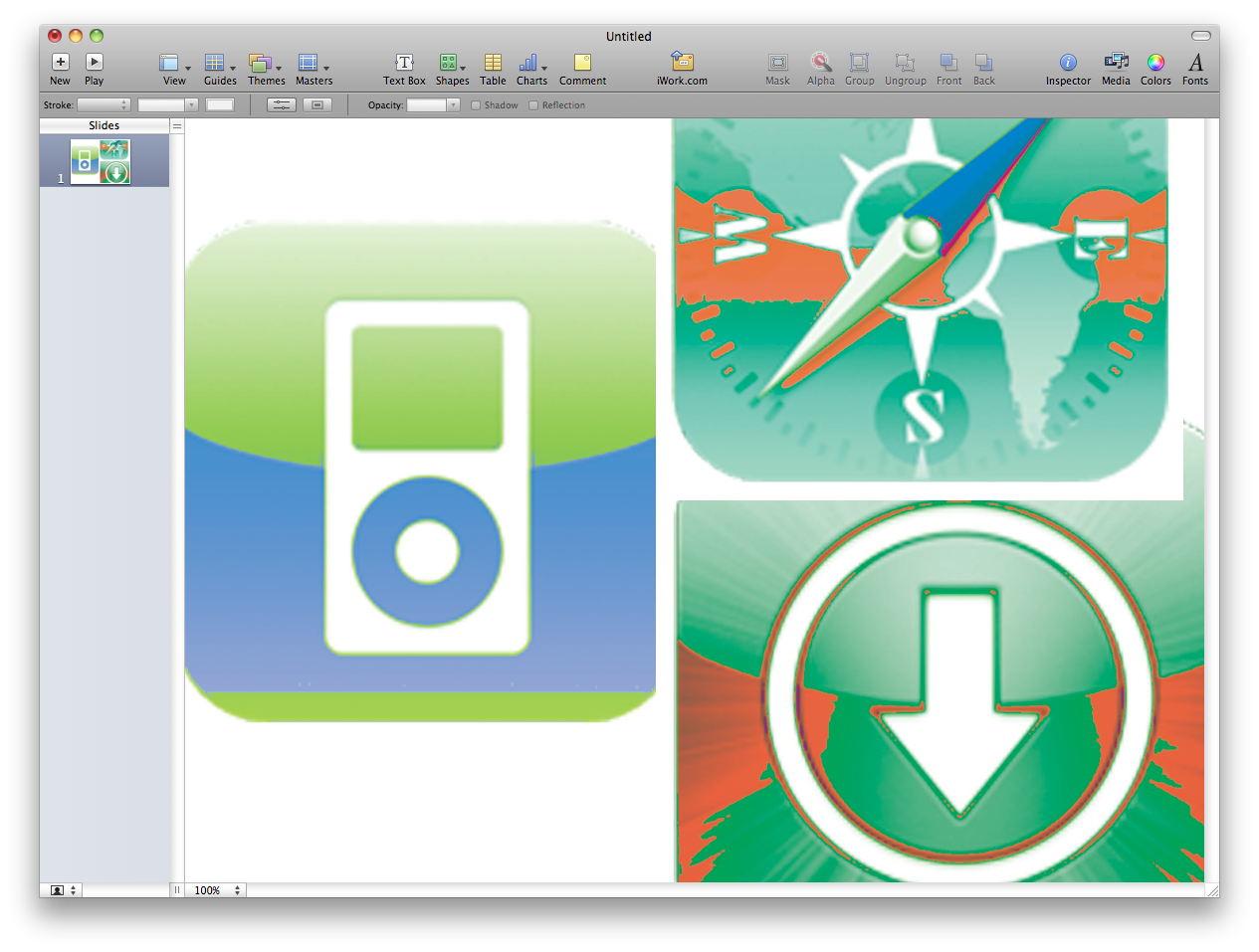The image size is (1259, 952).
Task: Click the frame button in format bar
Action: pos(317,104)
